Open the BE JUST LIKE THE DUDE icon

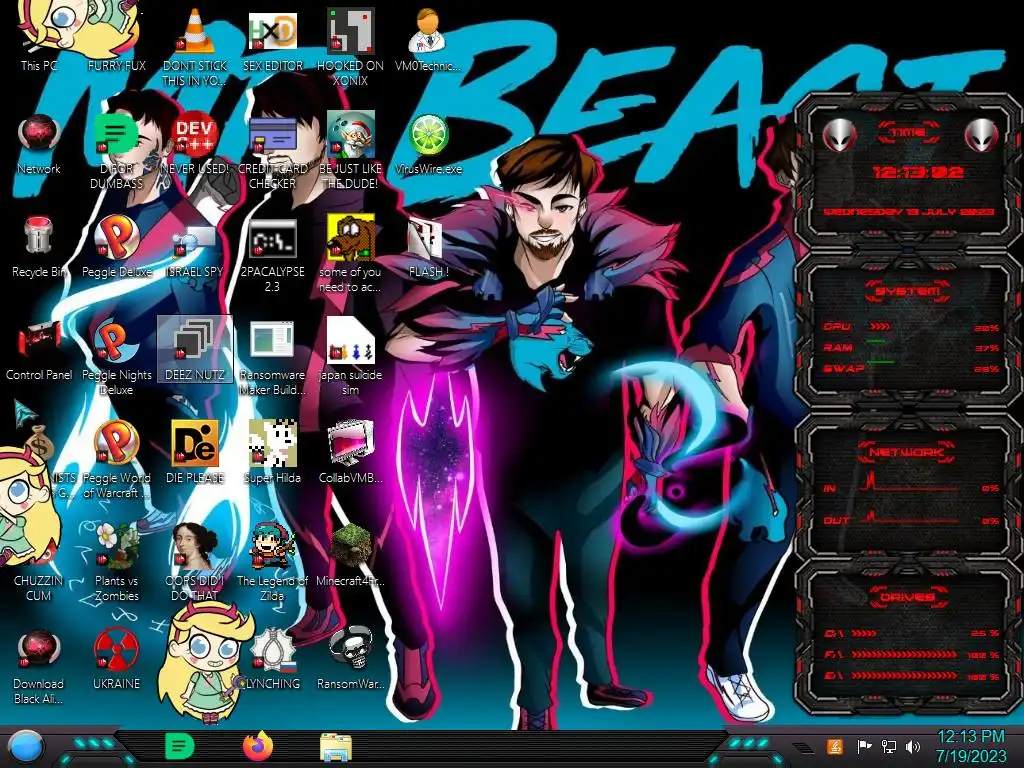pos(351,150)
